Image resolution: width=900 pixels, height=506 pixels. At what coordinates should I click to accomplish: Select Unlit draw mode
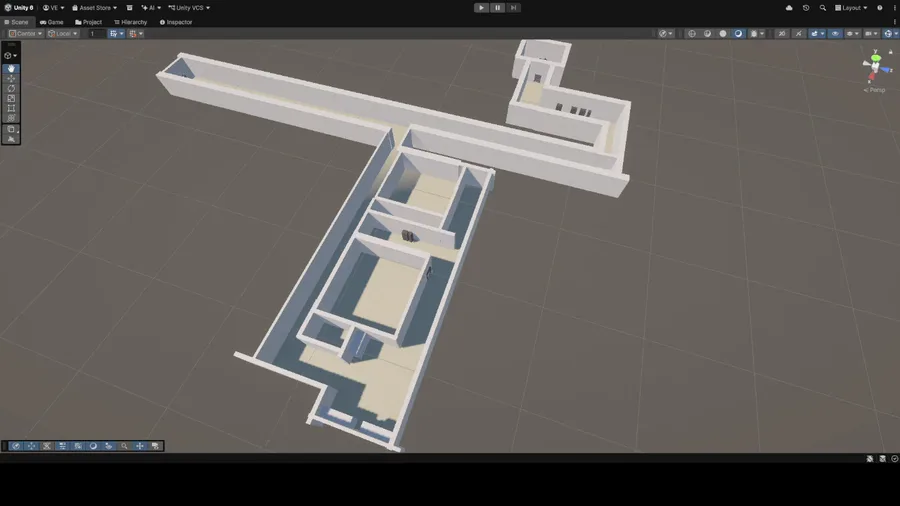723,33
